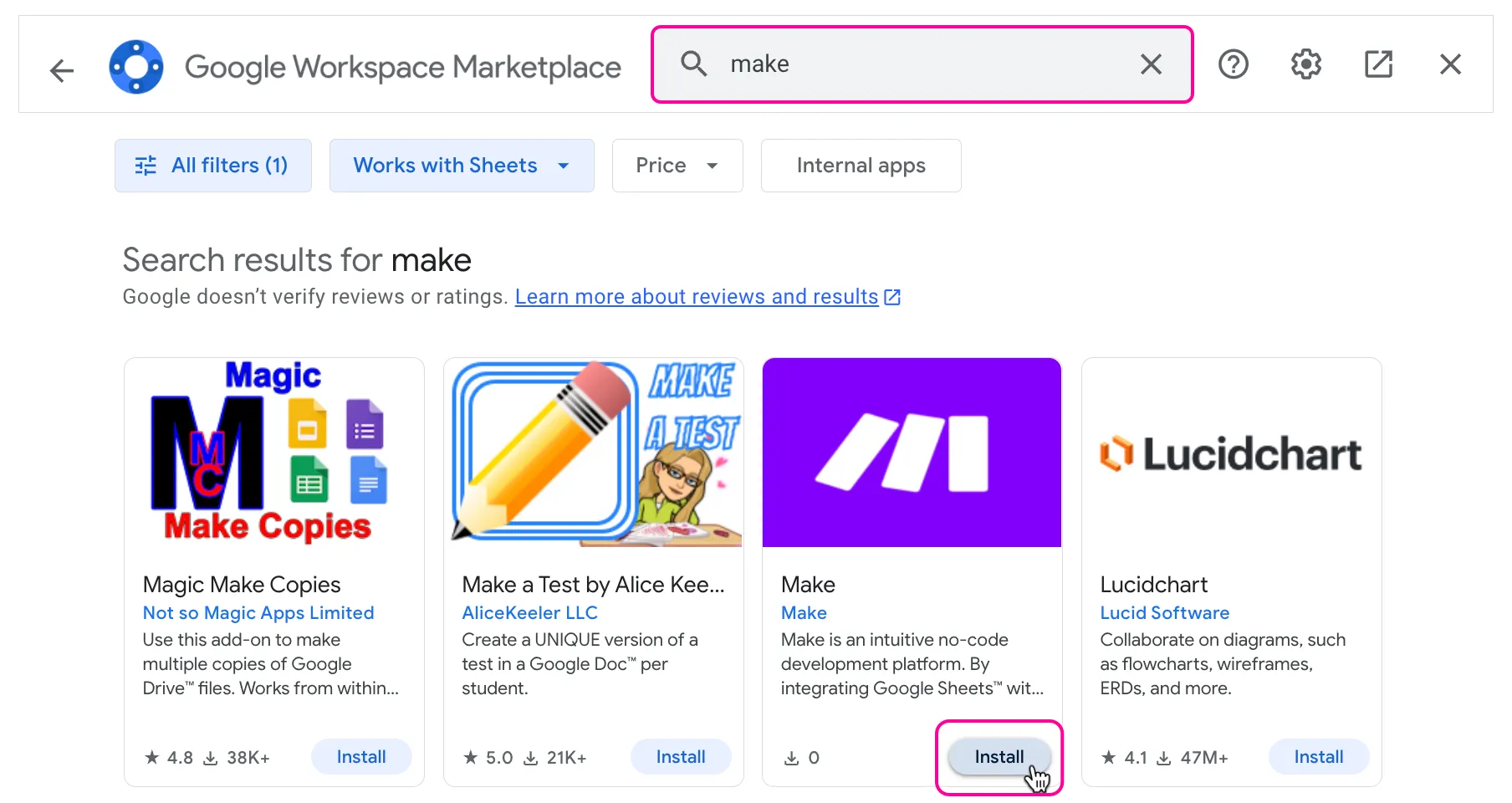Open AliceKeeler LLC developer link
Image resolution: width=1512 pixels, height=803 pixels.
tap(530, 613)
